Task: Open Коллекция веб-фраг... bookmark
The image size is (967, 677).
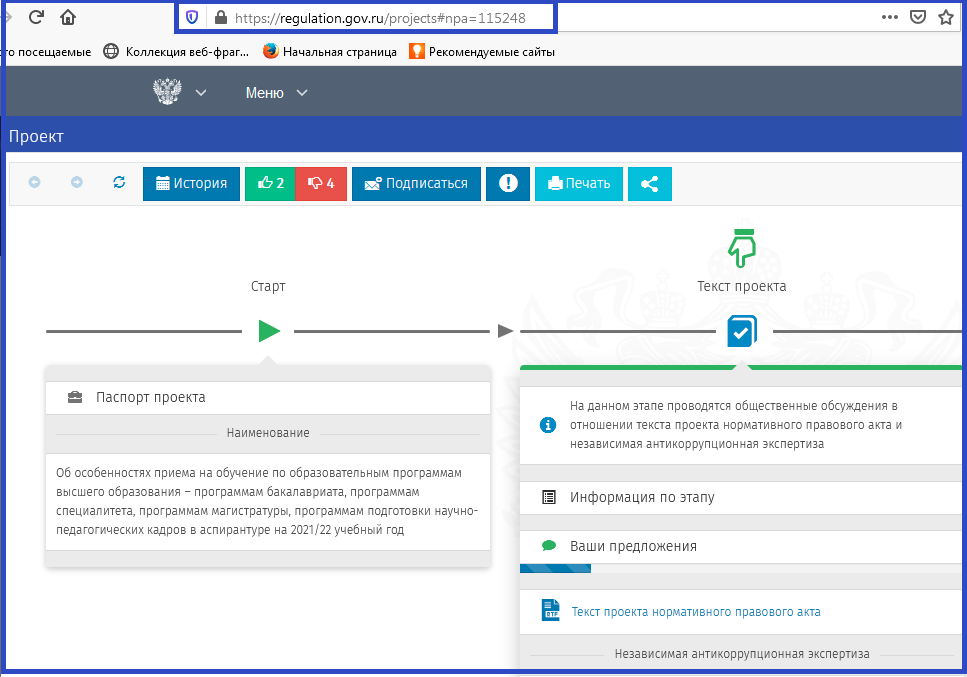Action: click(x=176, y=52)
